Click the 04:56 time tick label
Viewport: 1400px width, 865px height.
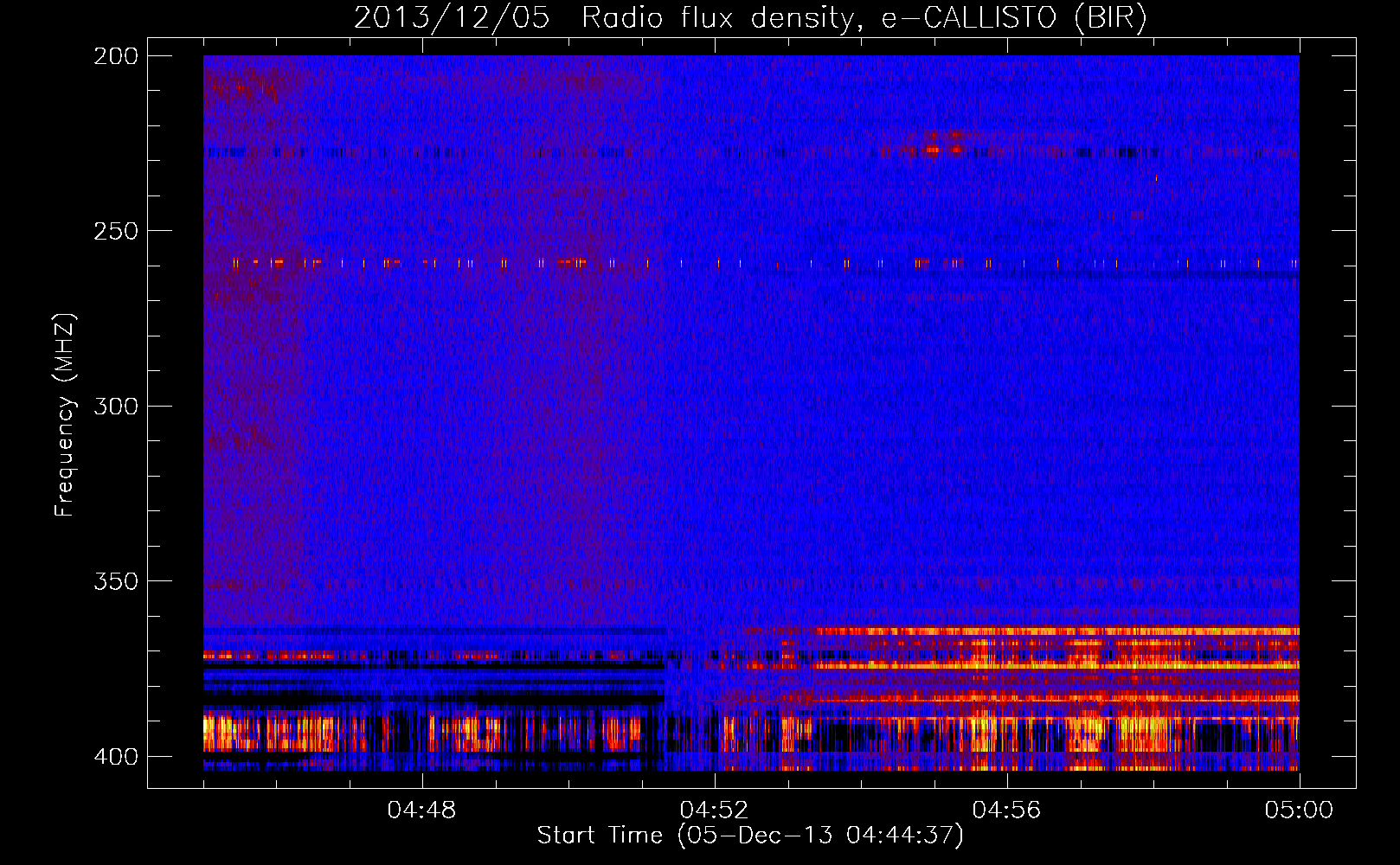coord(1006,811)
